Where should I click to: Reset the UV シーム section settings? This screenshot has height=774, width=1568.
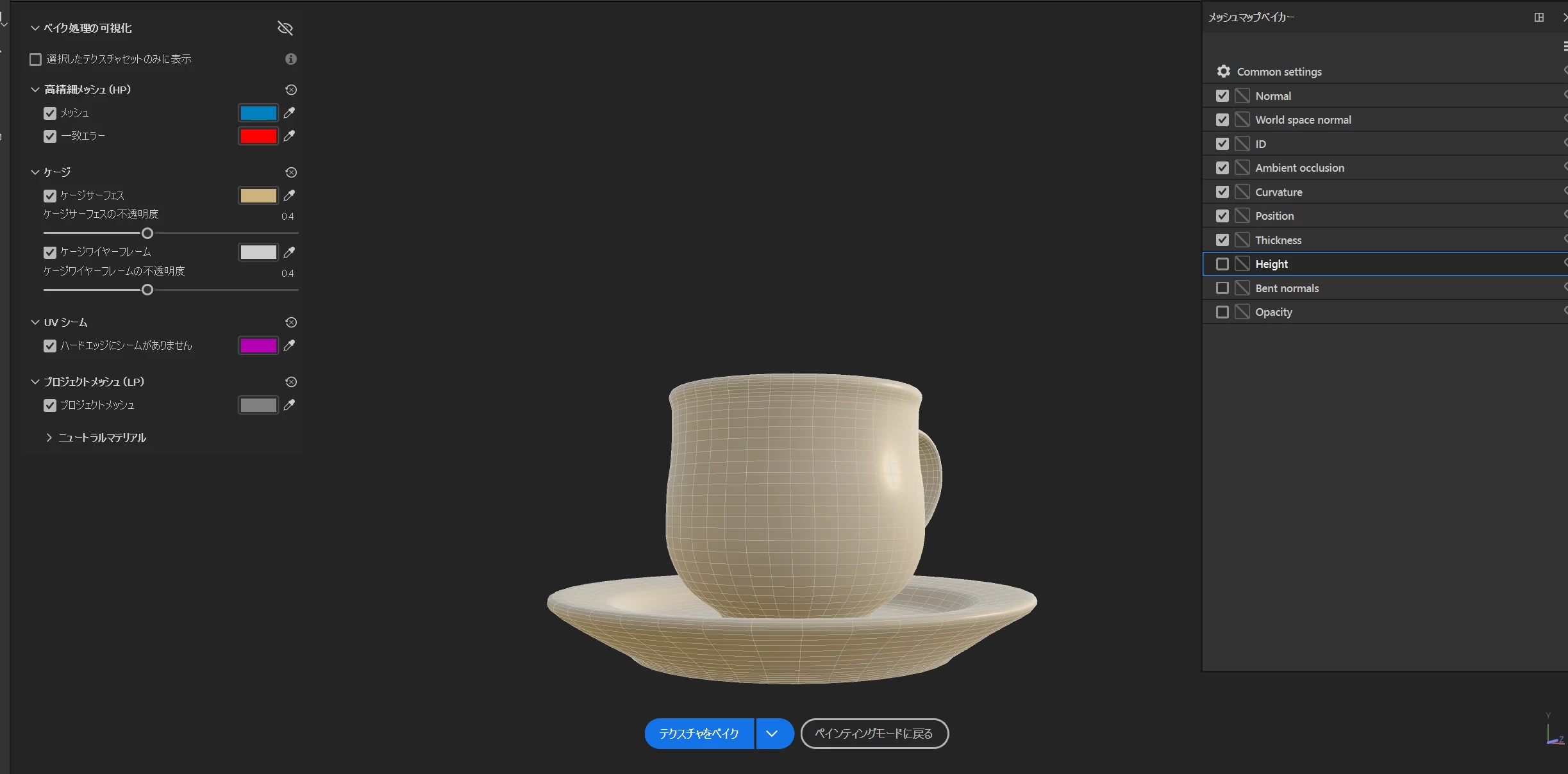tap(291, 322)
